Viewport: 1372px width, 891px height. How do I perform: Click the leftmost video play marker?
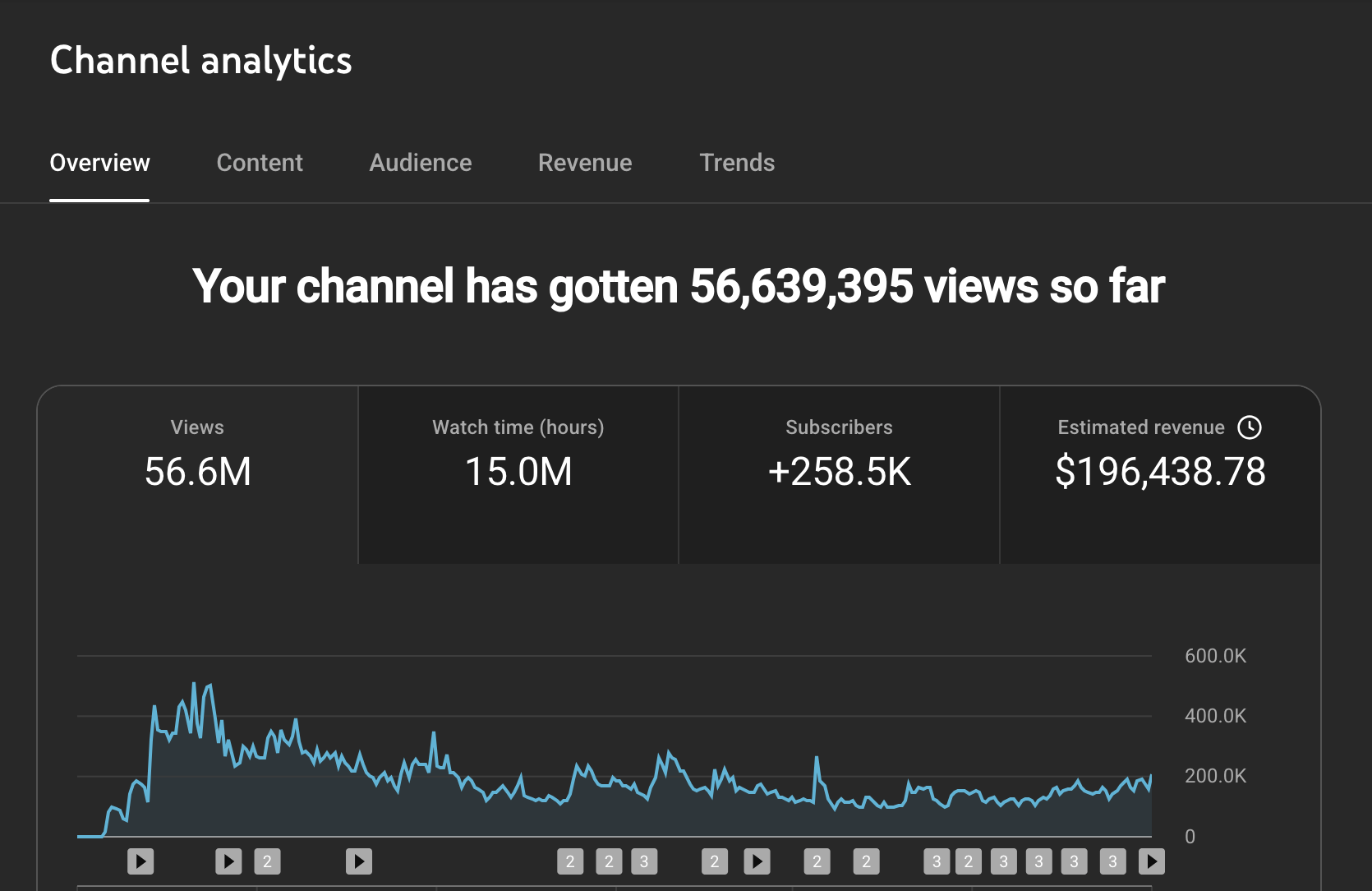point(140,861)
